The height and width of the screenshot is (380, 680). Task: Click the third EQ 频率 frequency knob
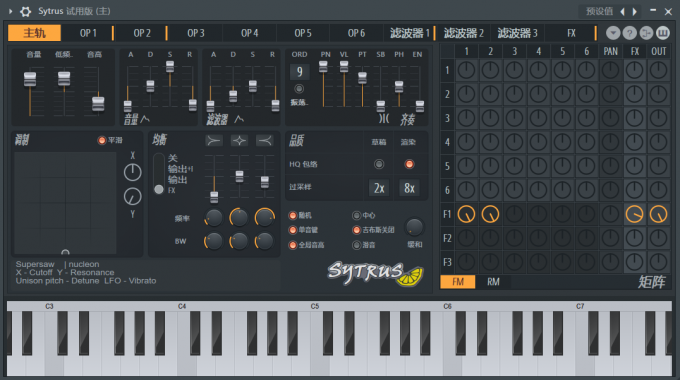(265, 217)
